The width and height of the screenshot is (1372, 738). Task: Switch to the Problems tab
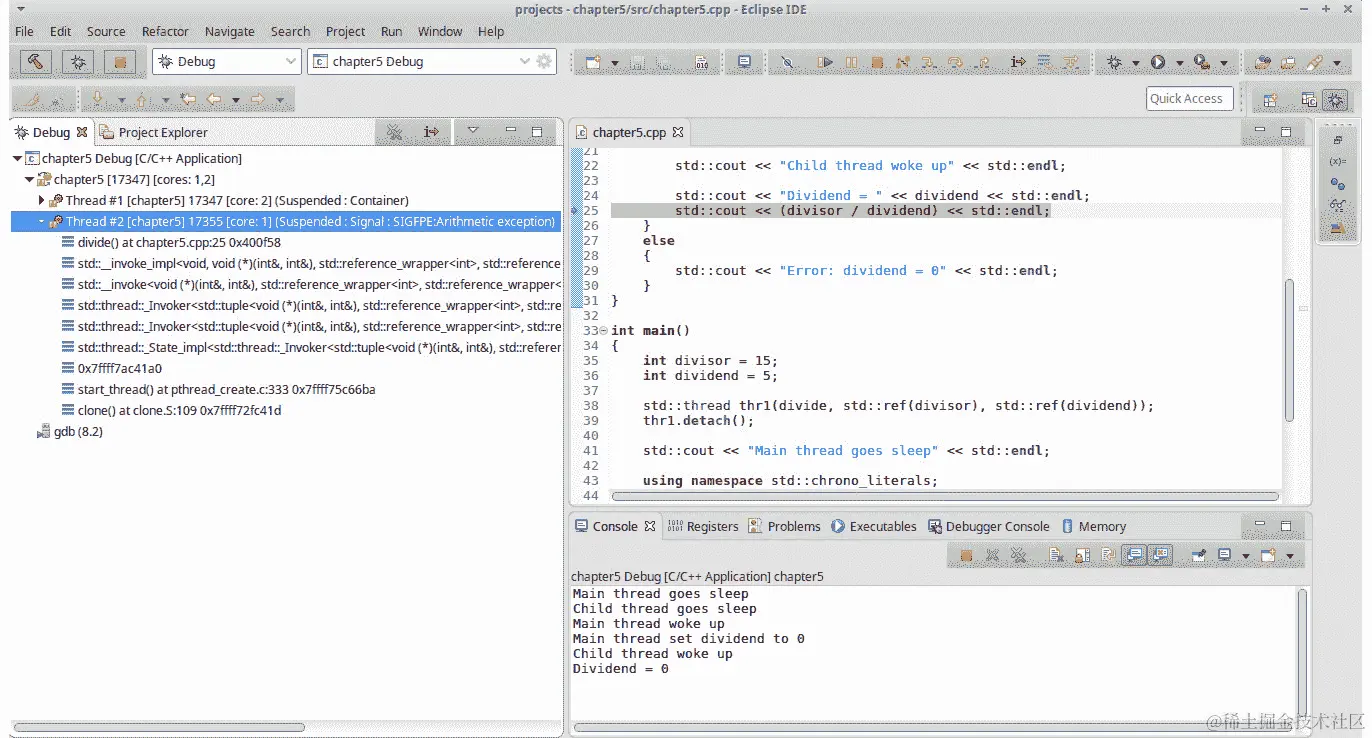[784, 526]
